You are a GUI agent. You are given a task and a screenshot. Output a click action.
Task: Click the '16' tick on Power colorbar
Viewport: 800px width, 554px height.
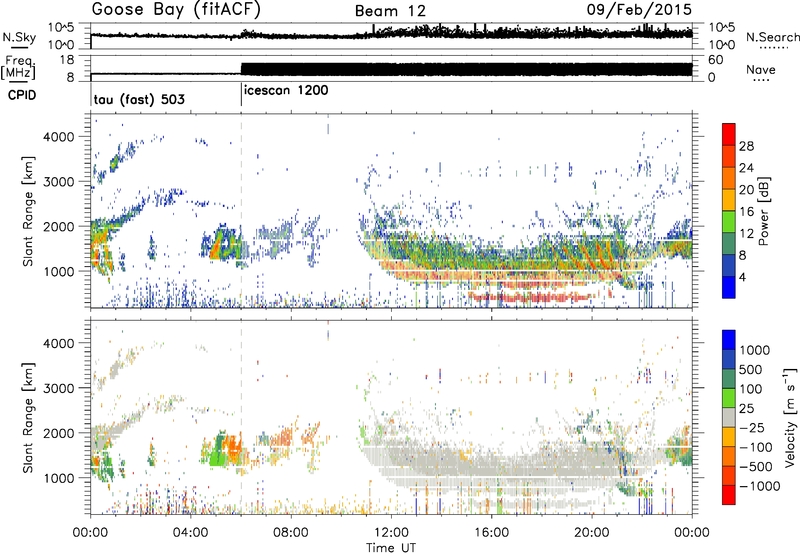coord(746,212)
